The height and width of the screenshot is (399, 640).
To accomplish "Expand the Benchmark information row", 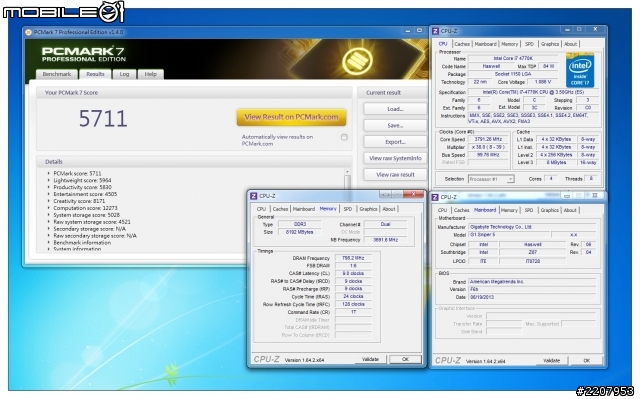I will point(49,243).
